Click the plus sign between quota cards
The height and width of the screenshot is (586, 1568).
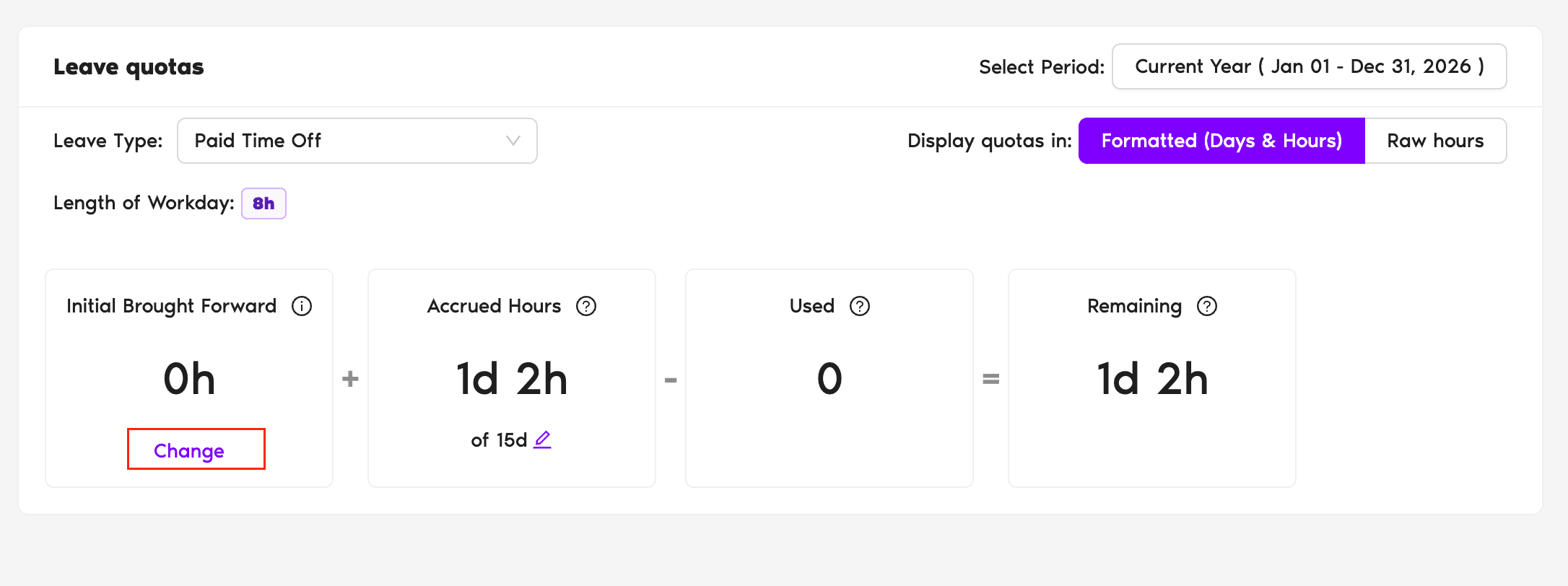[350, 379]
